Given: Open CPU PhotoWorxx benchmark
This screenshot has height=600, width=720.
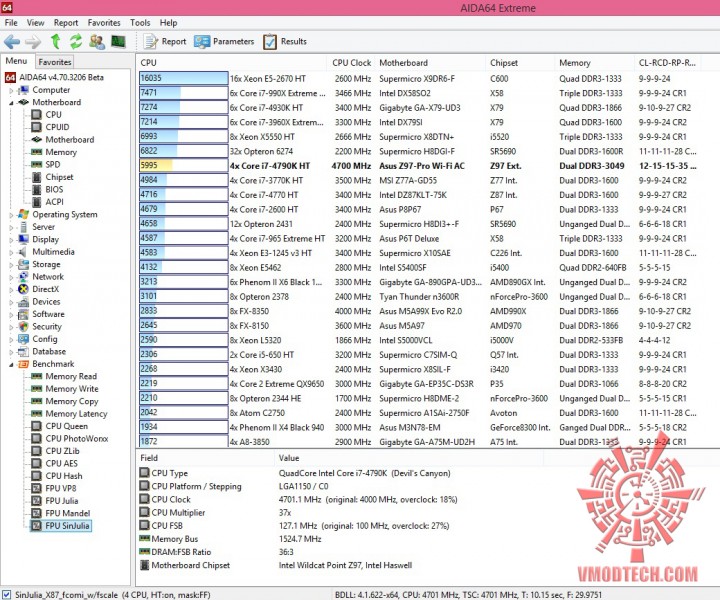Looking at the screenshot, I should pyautogui.click(x=77, y=438).
